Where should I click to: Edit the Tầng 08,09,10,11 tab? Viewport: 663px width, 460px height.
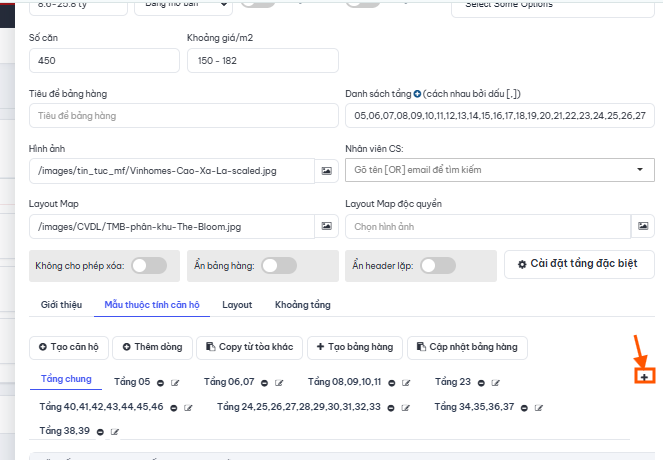pos(406,383)
